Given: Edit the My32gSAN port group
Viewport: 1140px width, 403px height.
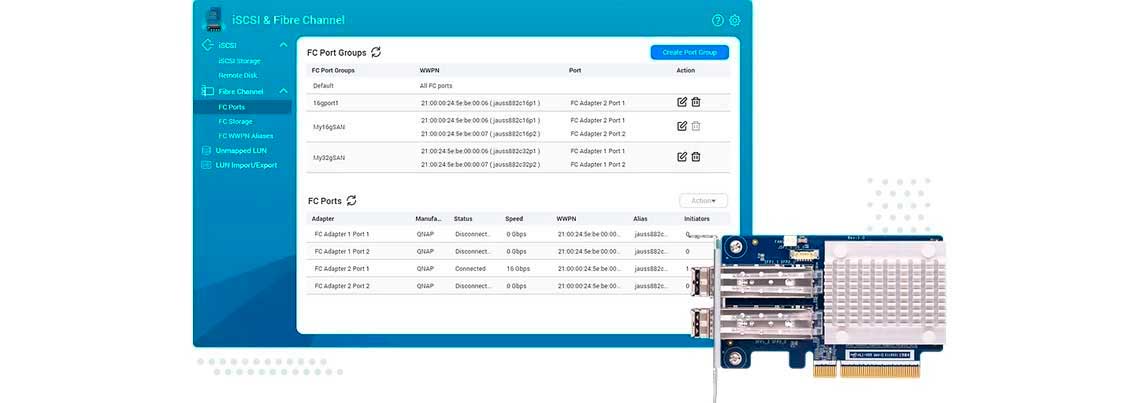Looking at the screenshot, I should click(682, 157).
